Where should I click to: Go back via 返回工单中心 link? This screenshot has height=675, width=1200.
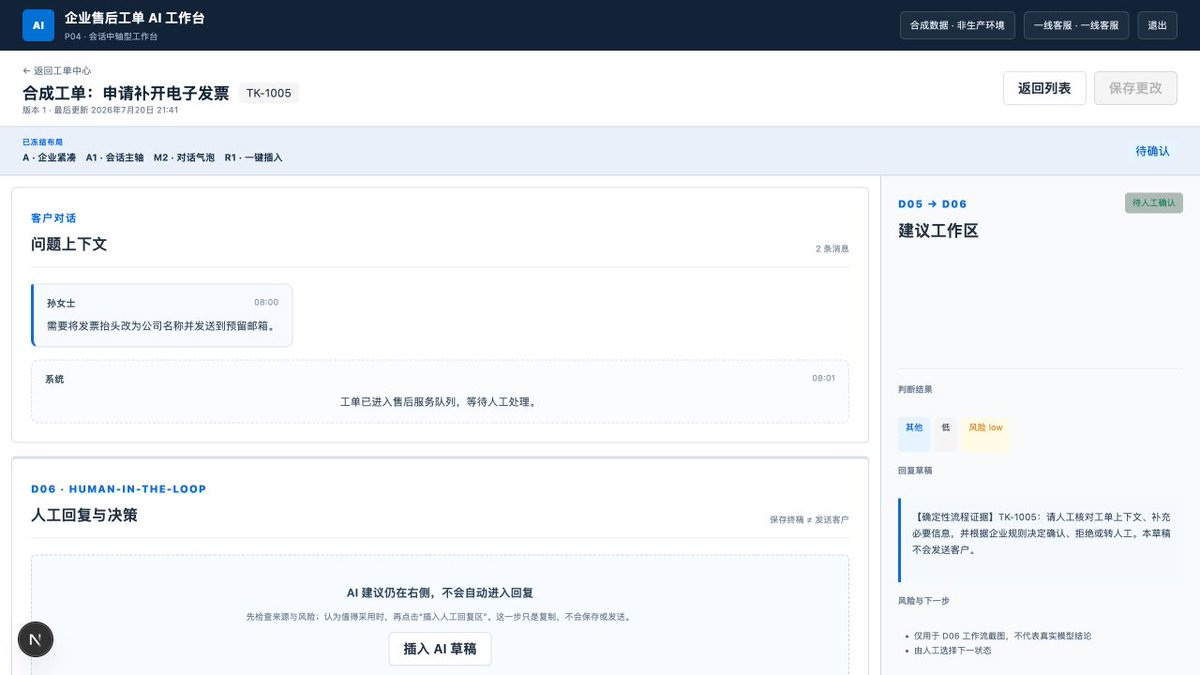57,71
